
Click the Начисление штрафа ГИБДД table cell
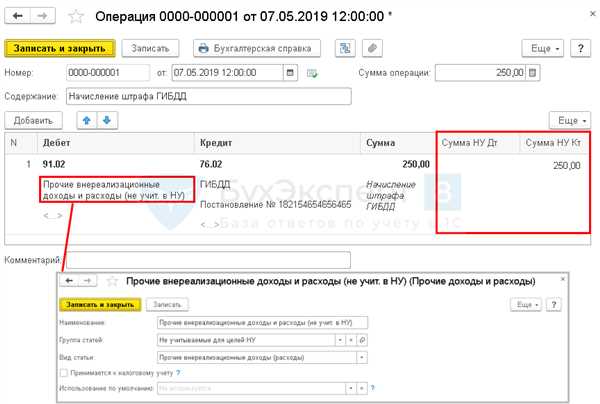pyautogui.click(x=391, y=195)
